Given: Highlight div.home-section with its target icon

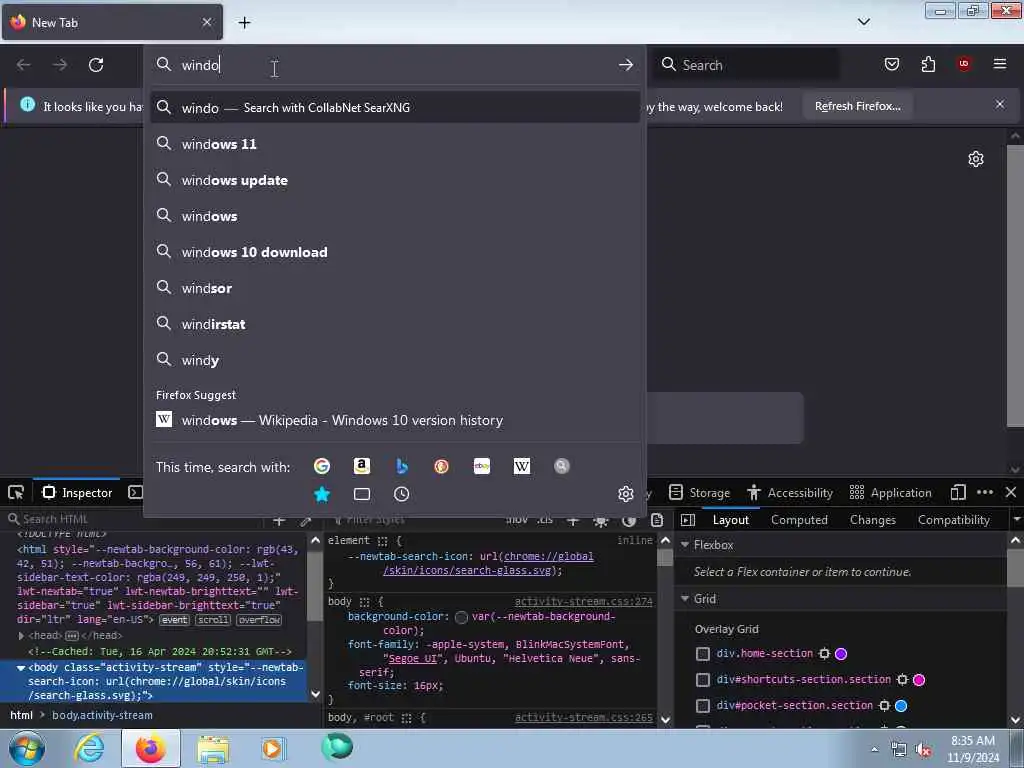Looking at the screenshot, I should pyautogui.click(x=824, y=654).
